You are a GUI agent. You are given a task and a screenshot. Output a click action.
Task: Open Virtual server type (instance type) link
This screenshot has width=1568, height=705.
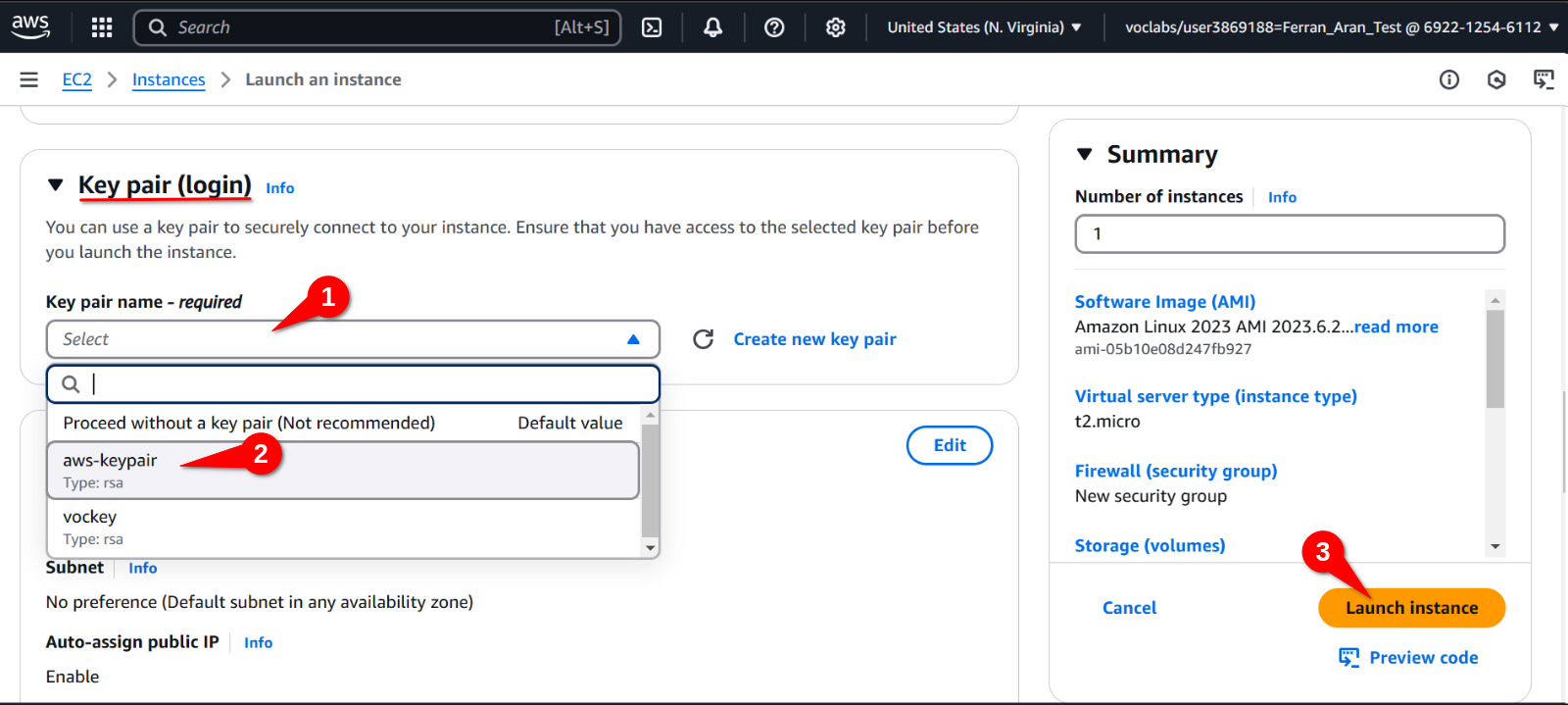coord(1216,396)
